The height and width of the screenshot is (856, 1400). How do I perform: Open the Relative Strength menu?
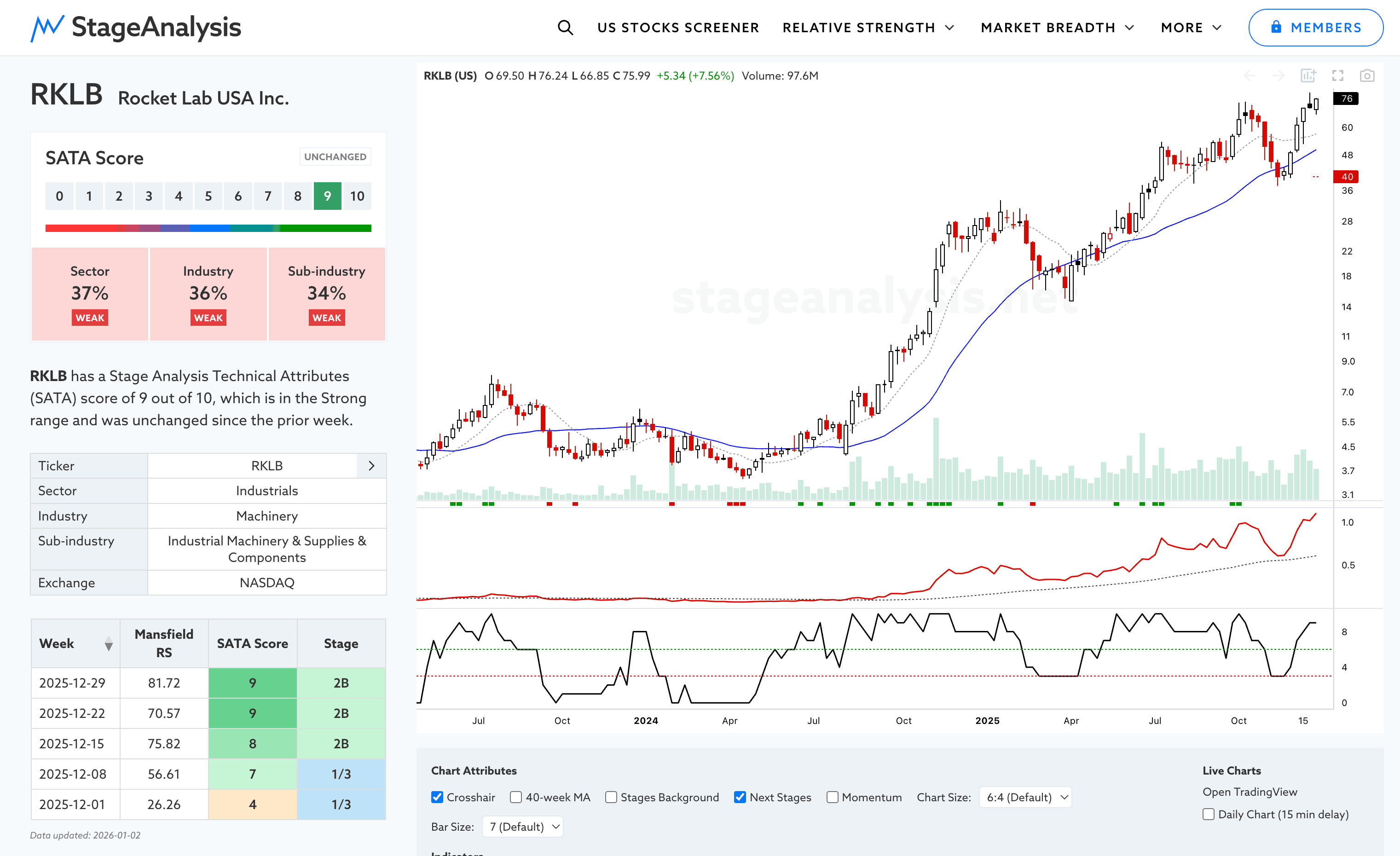click(x=868, y=27)
